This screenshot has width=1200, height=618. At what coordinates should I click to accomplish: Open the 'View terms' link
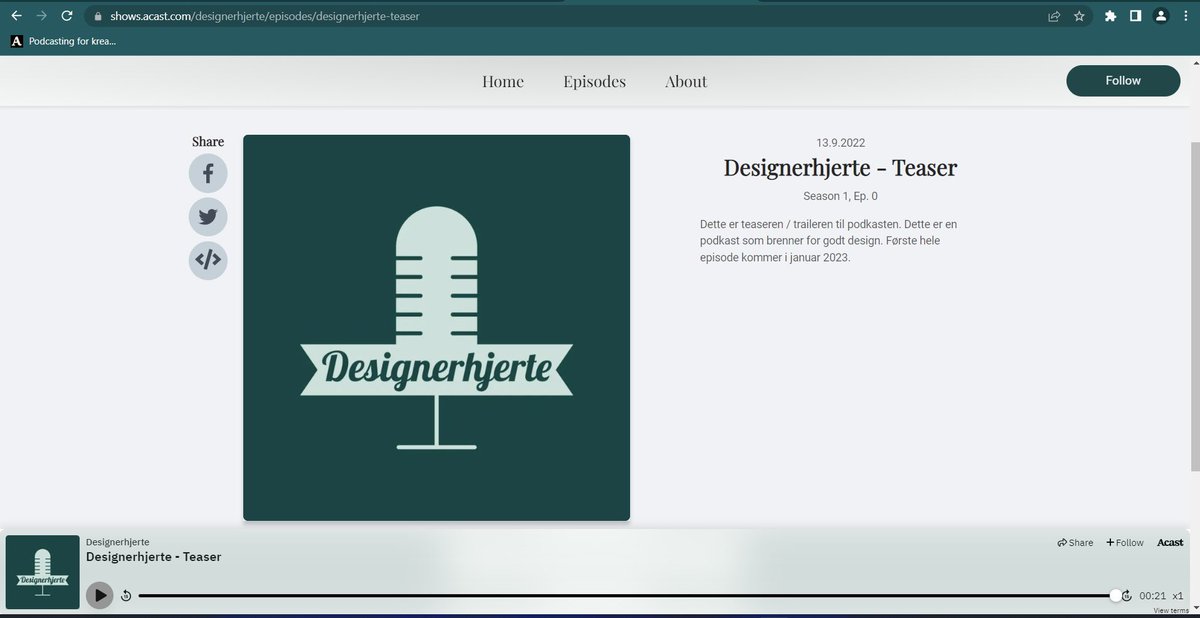pyautogui.click(x=1171, y=610)
